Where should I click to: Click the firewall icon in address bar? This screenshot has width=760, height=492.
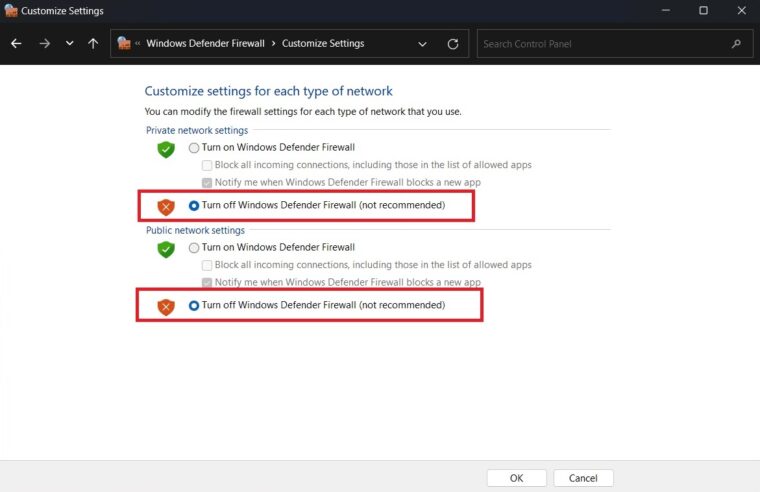click(124, 44)
